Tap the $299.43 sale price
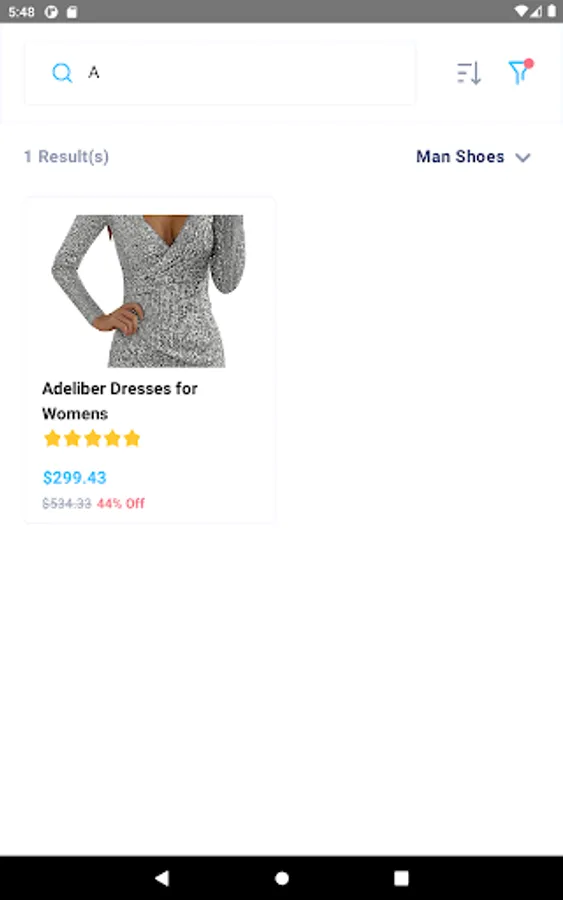The height and width of the screenshot is (900, 563). click(75, 478)
